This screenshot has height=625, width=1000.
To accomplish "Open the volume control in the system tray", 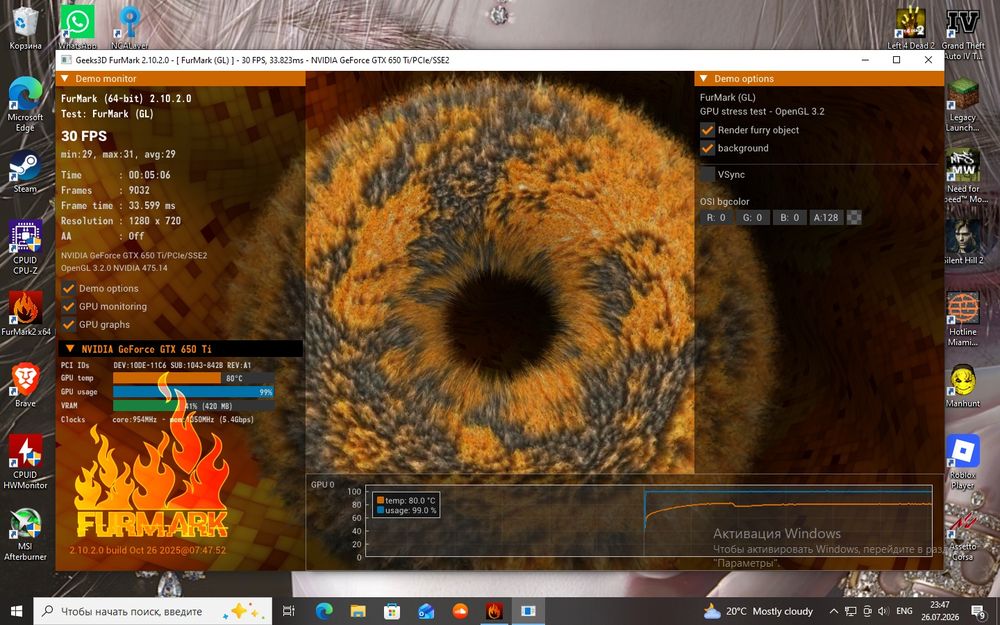I will 883,611.
